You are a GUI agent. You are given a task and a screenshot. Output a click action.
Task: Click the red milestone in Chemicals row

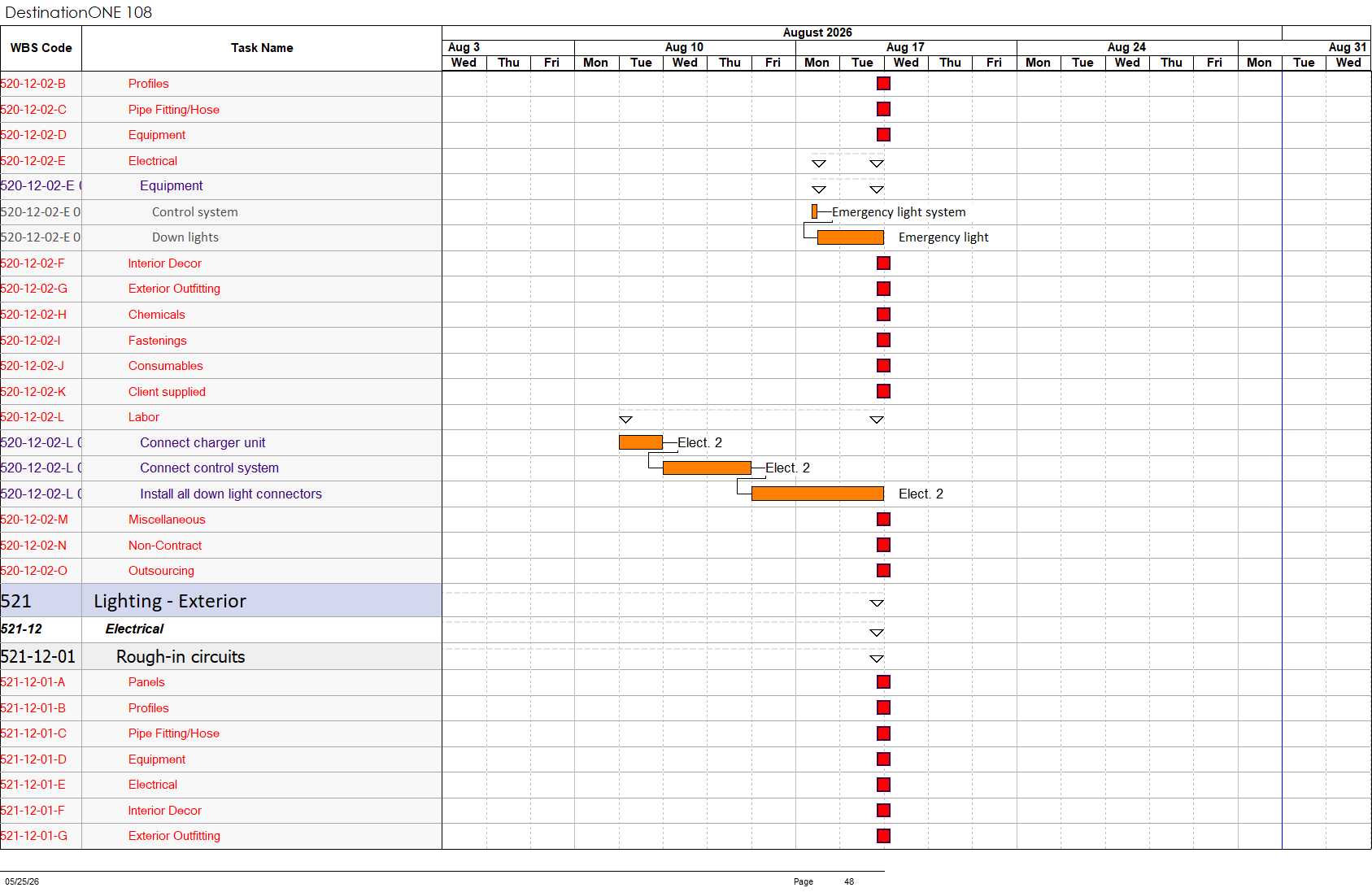pyautogui.click(x=883, y=315)
